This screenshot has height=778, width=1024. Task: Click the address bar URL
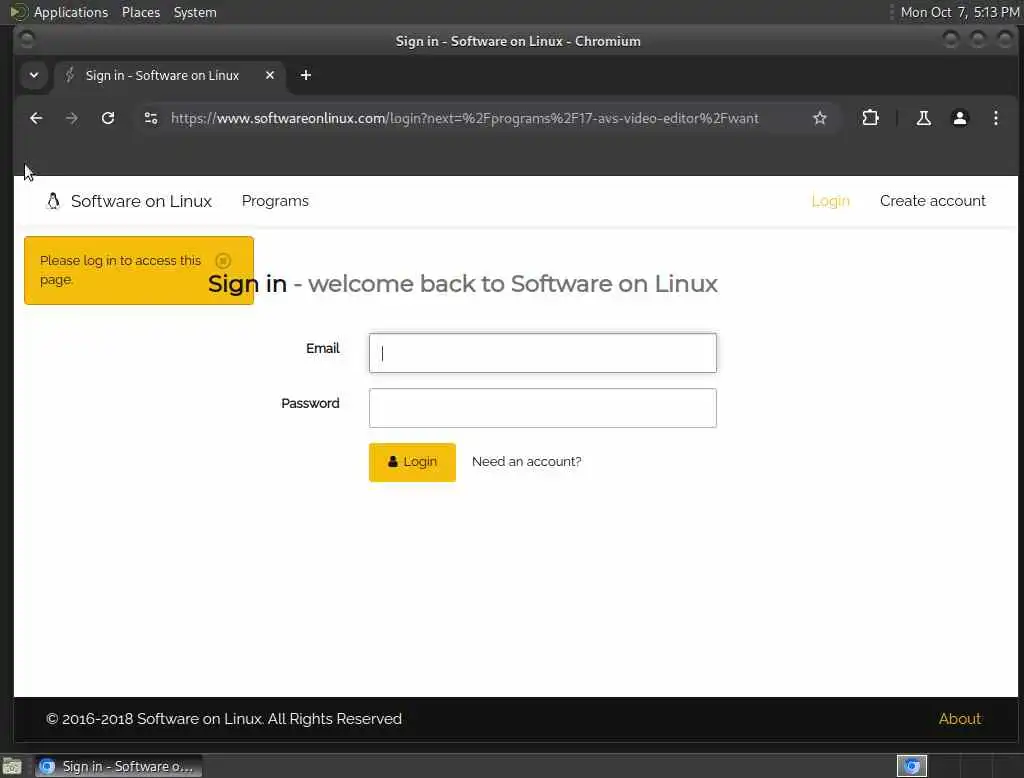point(464,118)
